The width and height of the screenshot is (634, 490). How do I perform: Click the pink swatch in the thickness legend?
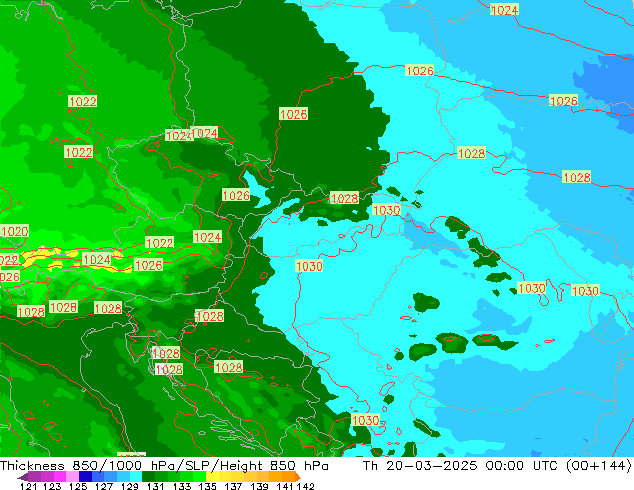[73, 477]
